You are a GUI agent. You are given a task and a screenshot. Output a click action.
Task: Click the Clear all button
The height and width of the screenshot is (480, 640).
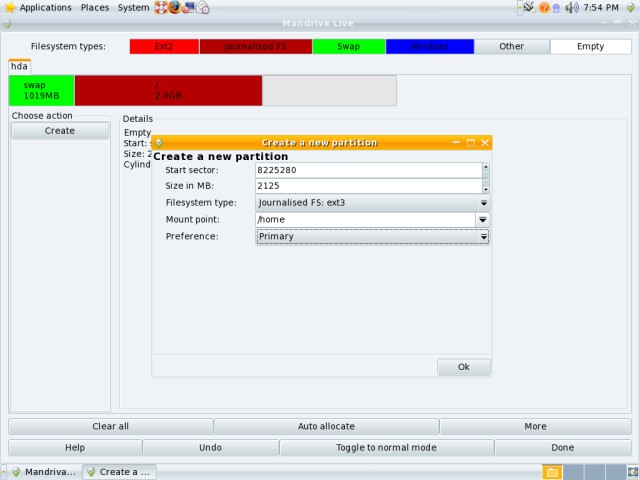(x=111, y=426)
